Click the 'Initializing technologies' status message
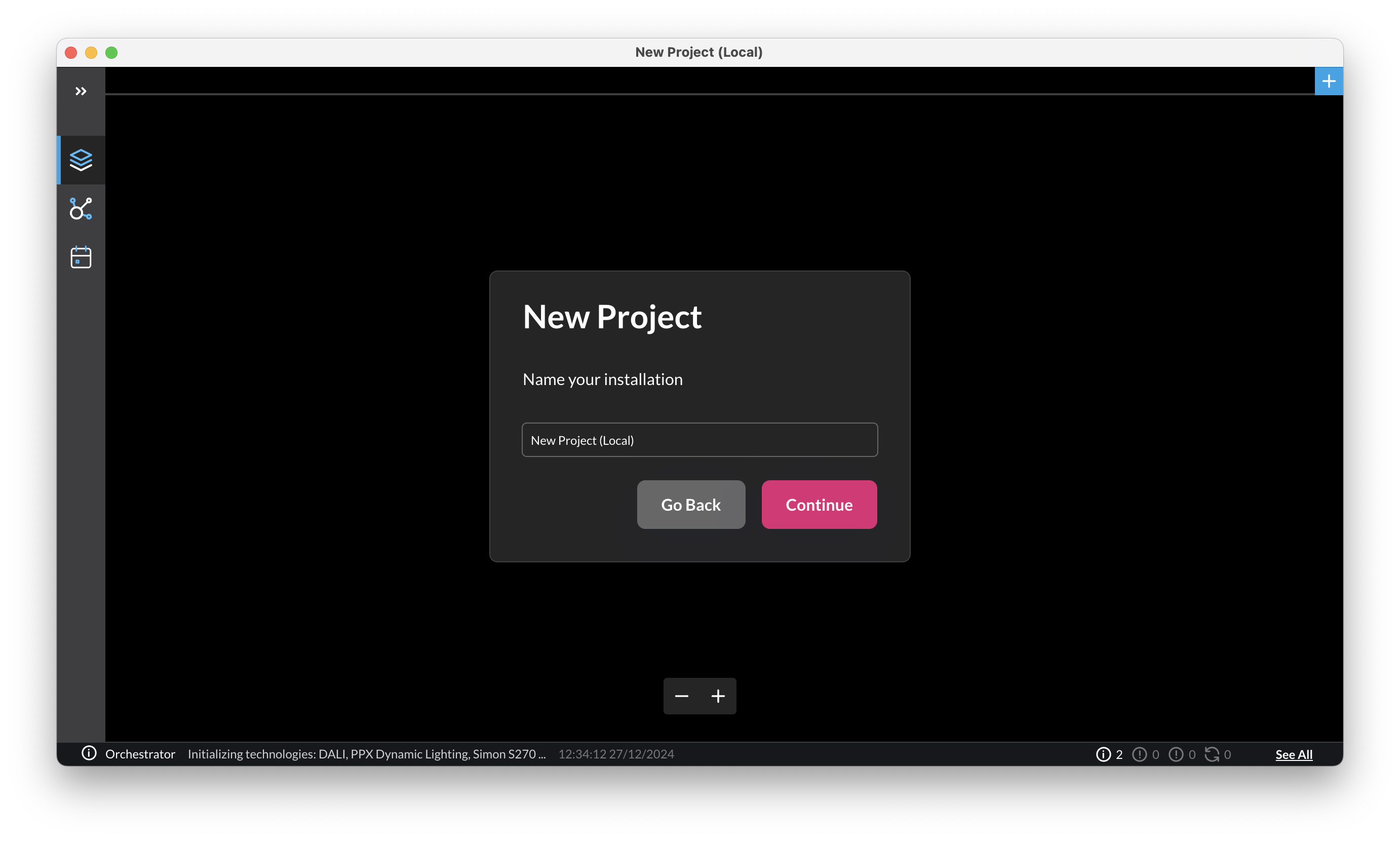 click(x=367, y=754)
